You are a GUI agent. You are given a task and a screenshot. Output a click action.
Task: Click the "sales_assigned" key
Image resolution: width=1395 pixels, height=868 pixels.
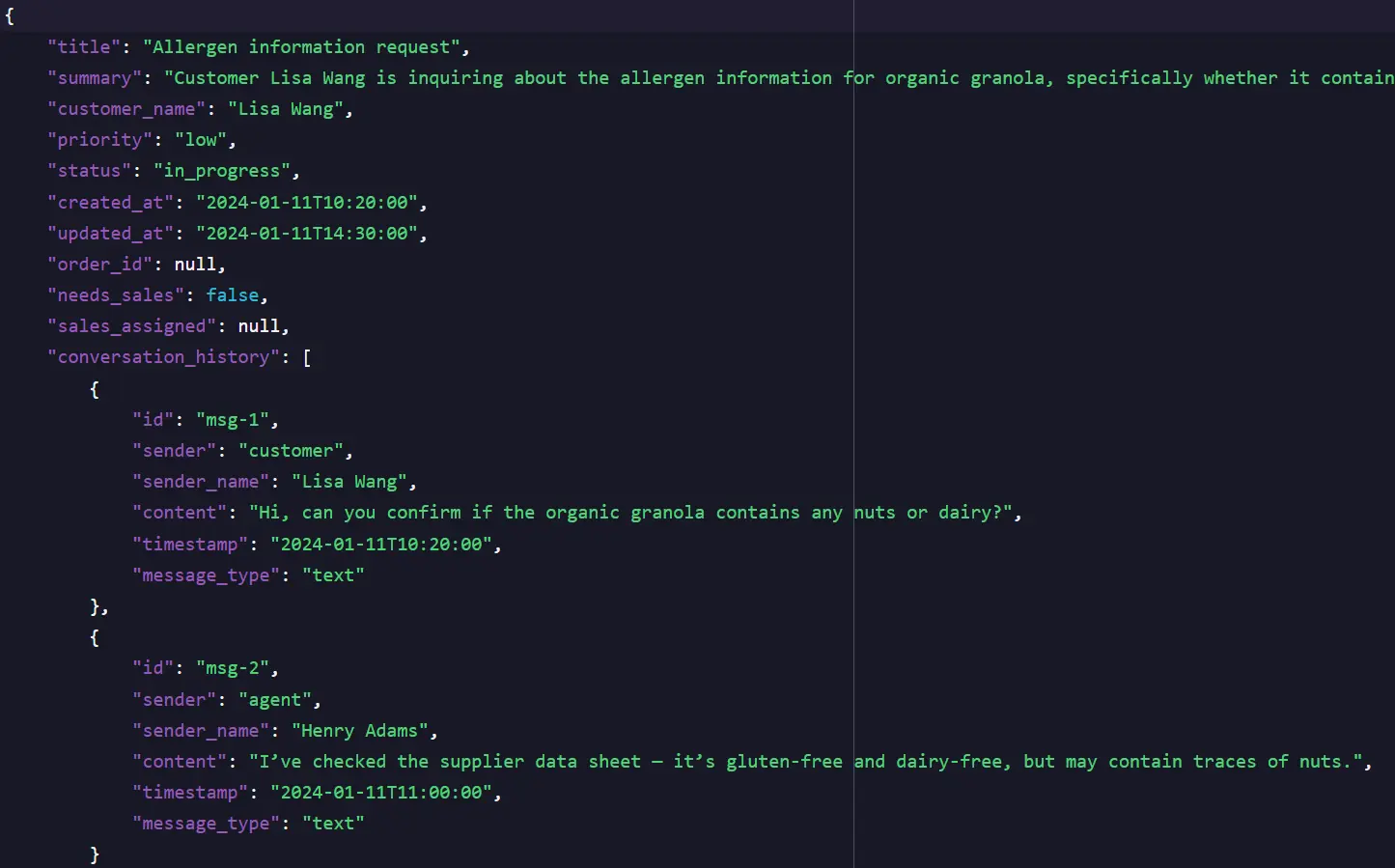[131, 326]
